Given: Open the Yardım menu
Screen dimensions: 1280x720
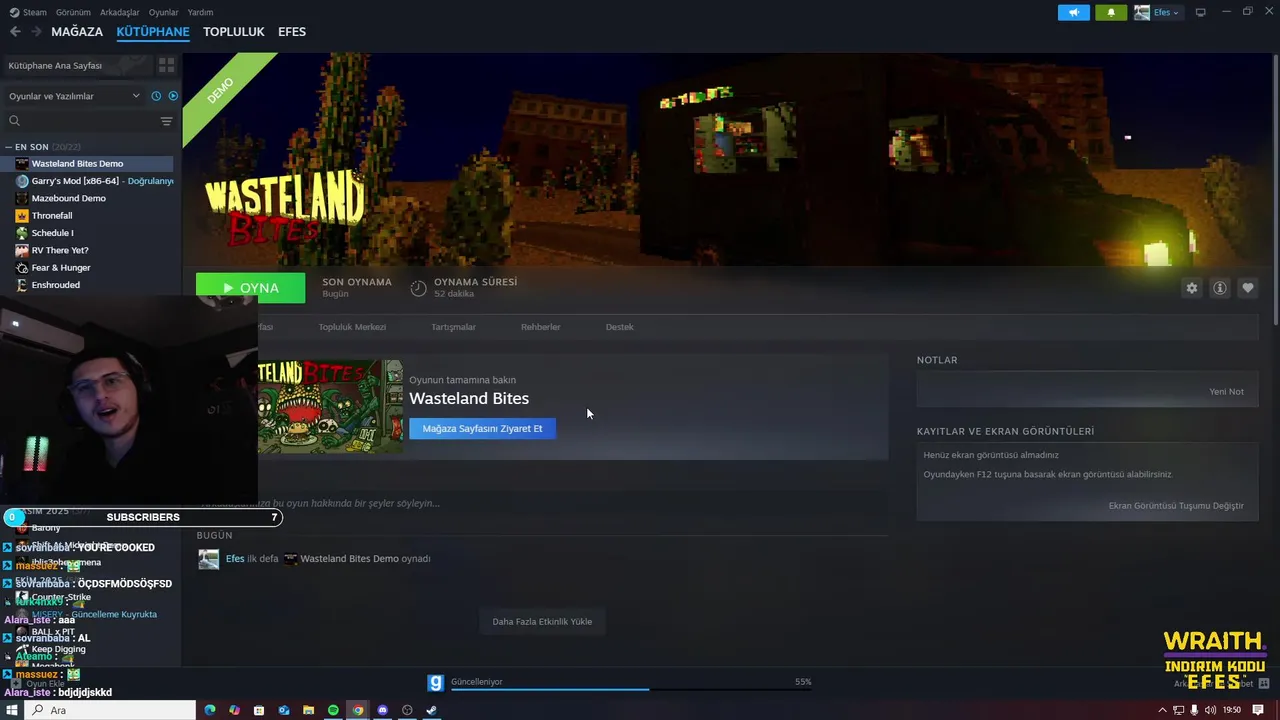Looking at the screenshot, I should [x=200, y=12].
